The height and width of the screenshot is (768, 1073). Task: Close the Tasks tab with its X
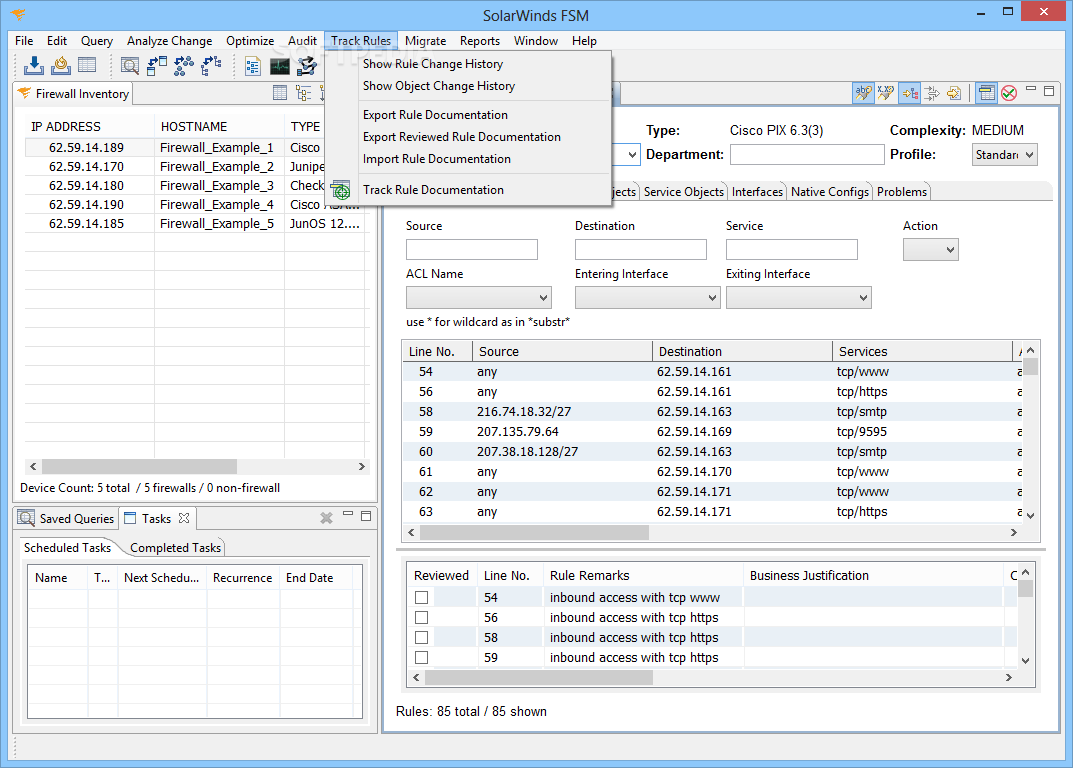tap(183, 518)
